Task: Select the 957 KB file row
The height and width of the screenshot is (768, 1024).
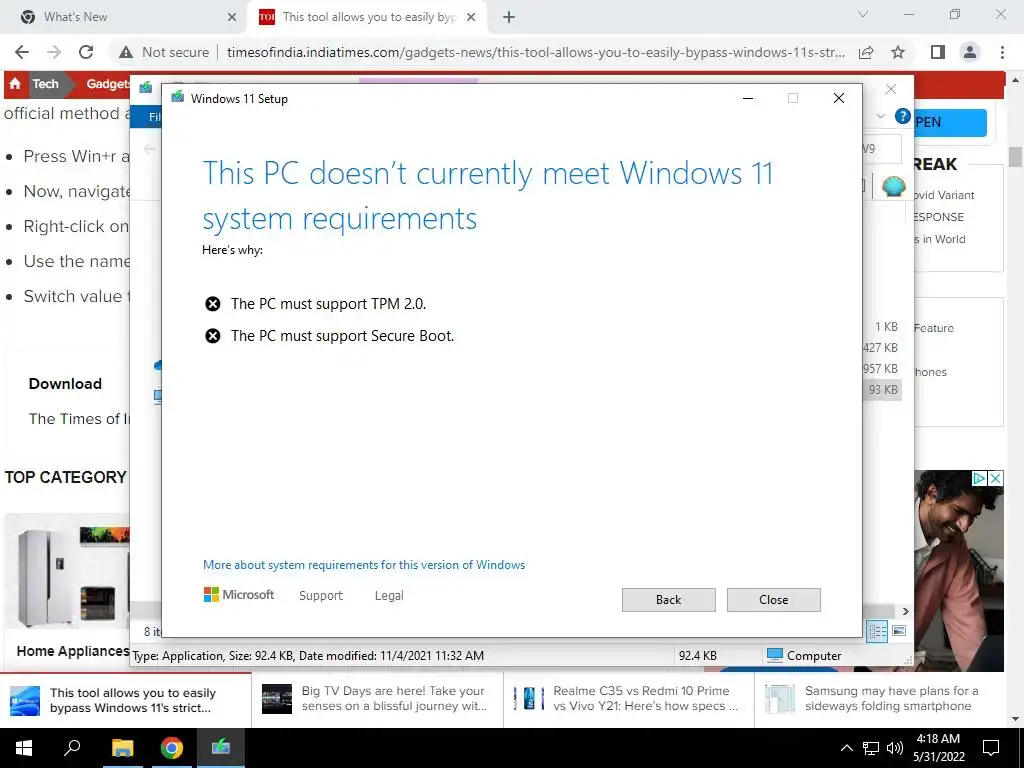Action: pos(880,368)
